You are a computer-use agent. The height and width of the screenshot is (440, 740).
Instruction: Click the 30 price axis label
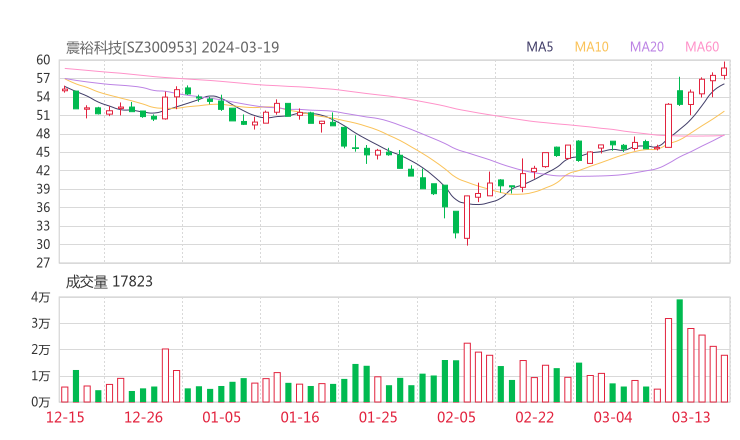point(43,245)
